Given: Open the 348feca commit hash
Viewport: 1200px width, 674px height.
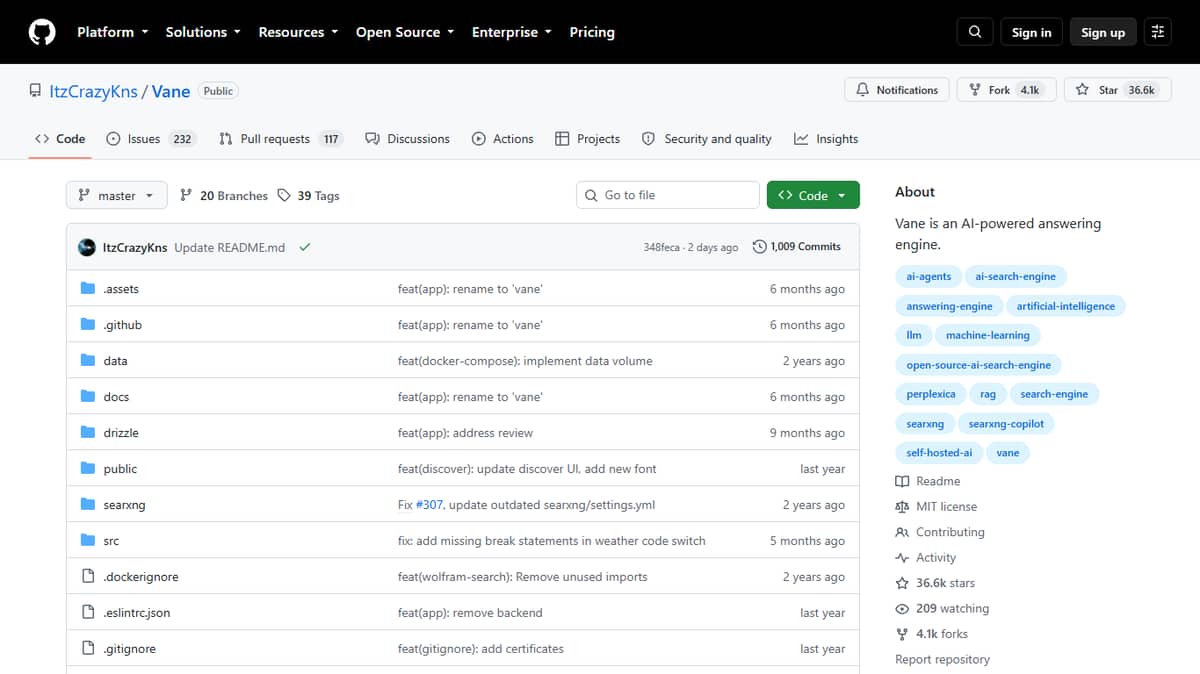Looking at the screenshot, I should pos(662,247).
